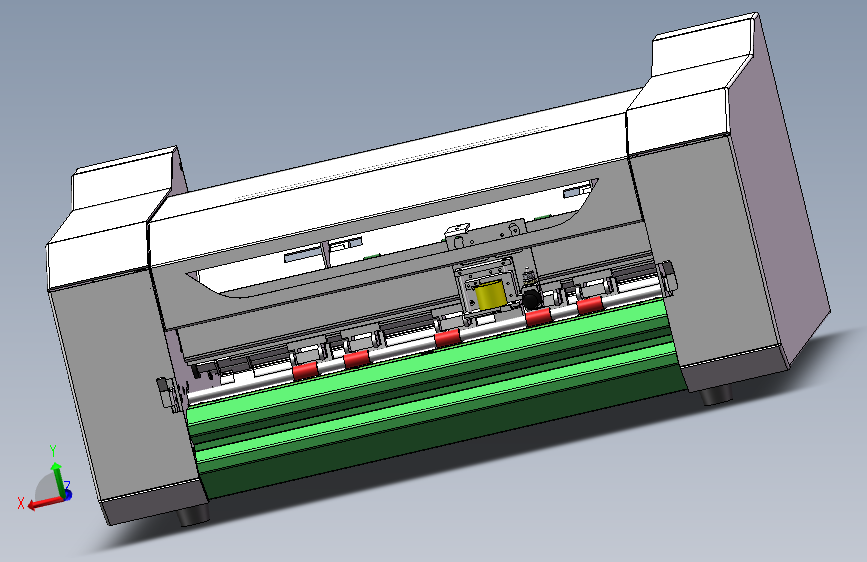Click the red X axis of the orientation triad
This screenshot has height=562, width=867.
44,502
